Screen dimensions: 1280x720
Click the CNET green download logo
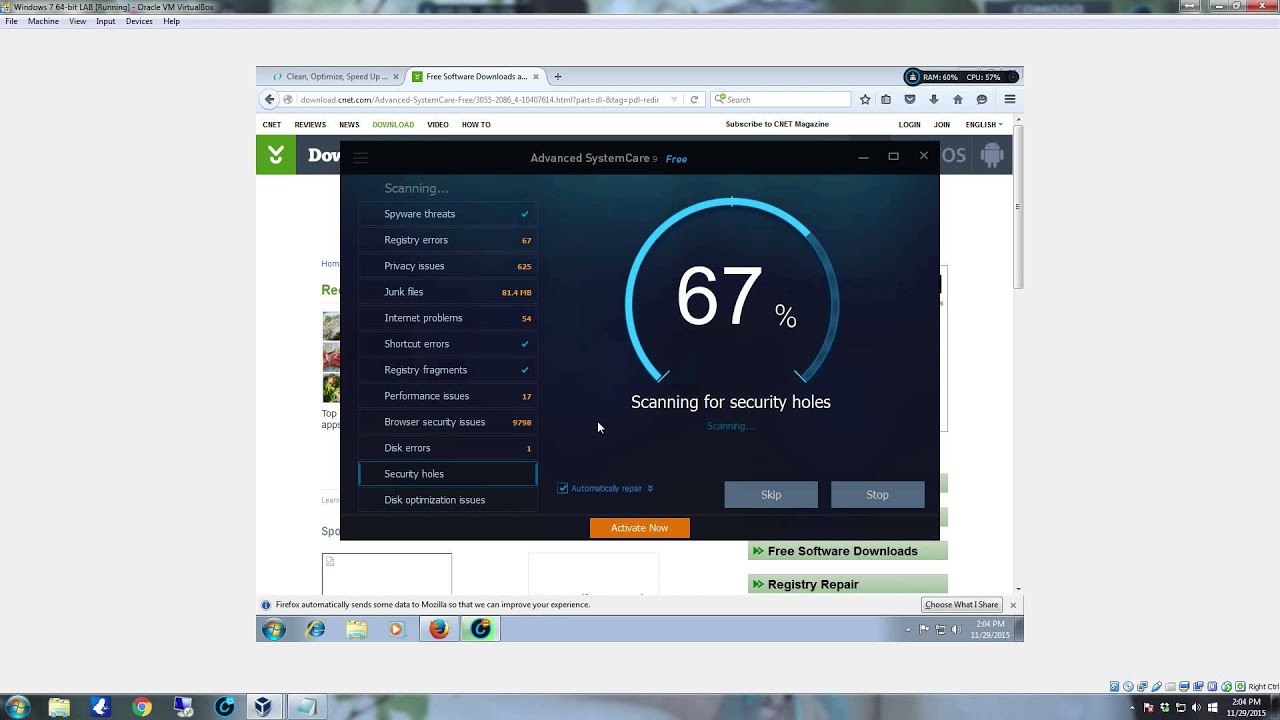[276, 155]
